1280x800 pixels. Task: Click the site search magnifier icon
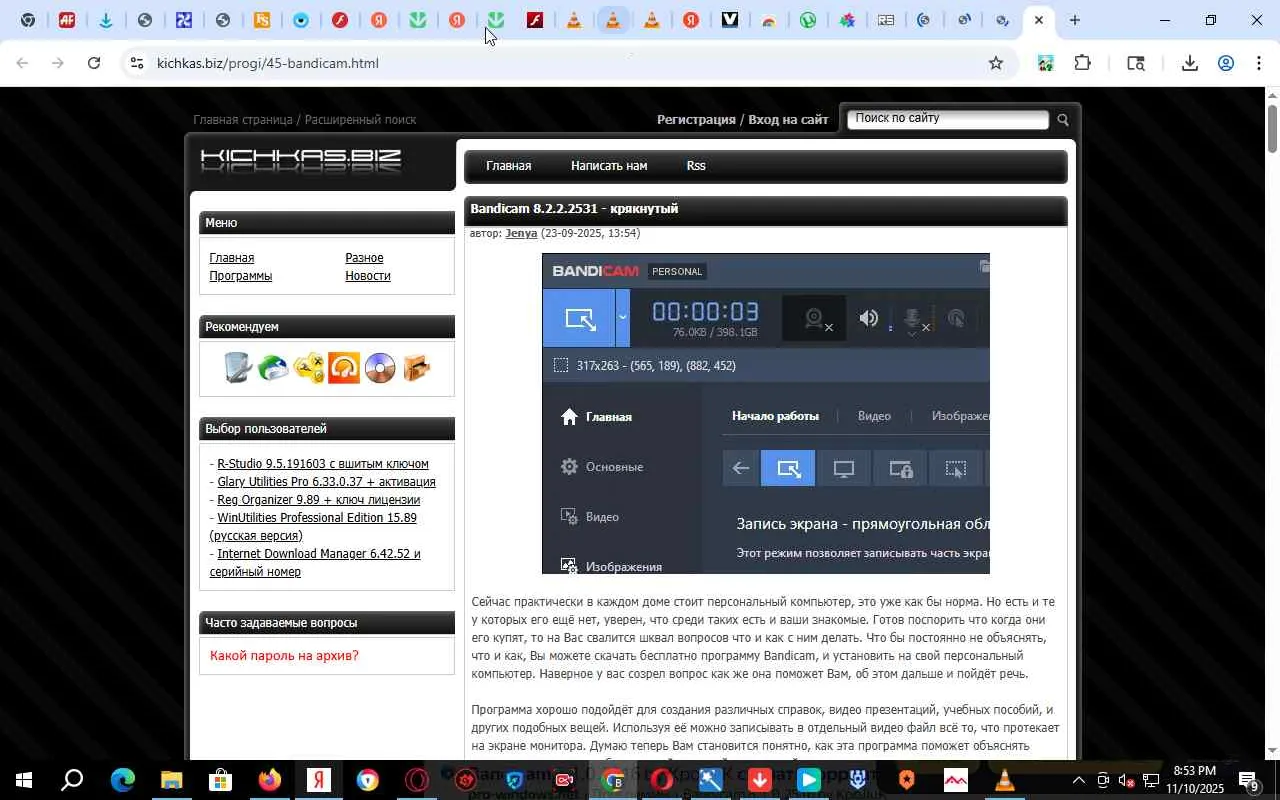click(x=1063, y=120)
